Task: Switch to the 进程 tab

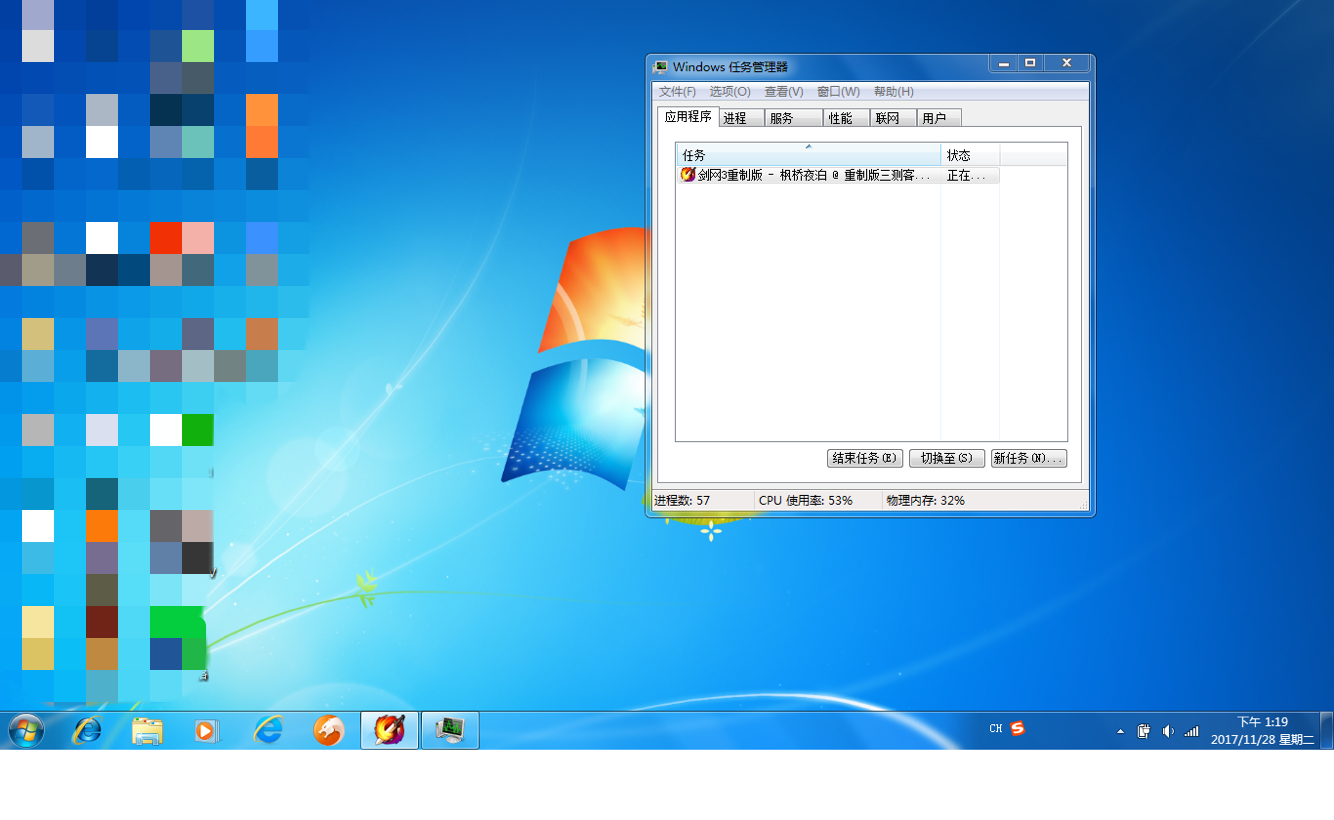Action: coord(741,118)
